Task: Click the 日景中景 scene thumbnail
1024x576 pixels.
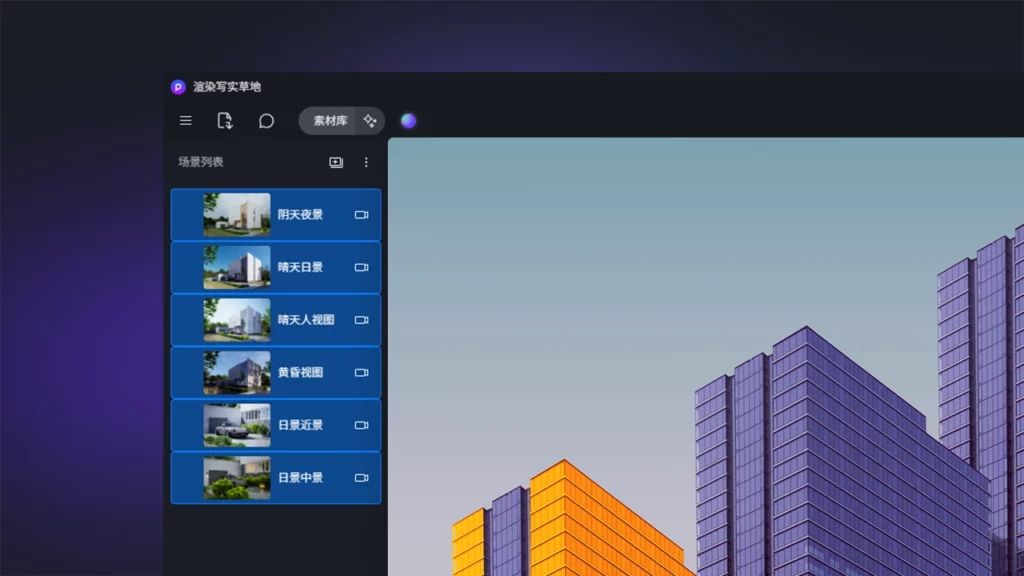Action: pyautogui.click(x=237, y=478)
